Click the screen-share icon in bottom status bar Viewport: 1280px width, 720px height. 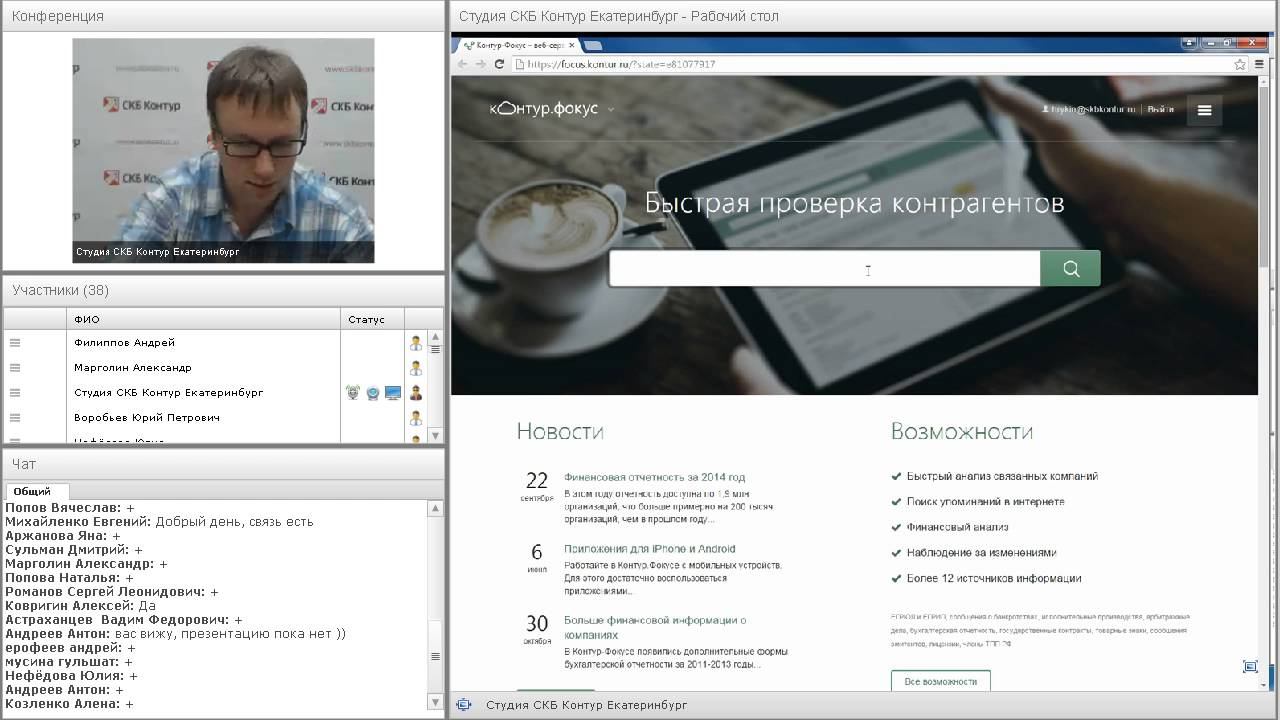click(464, 705)
